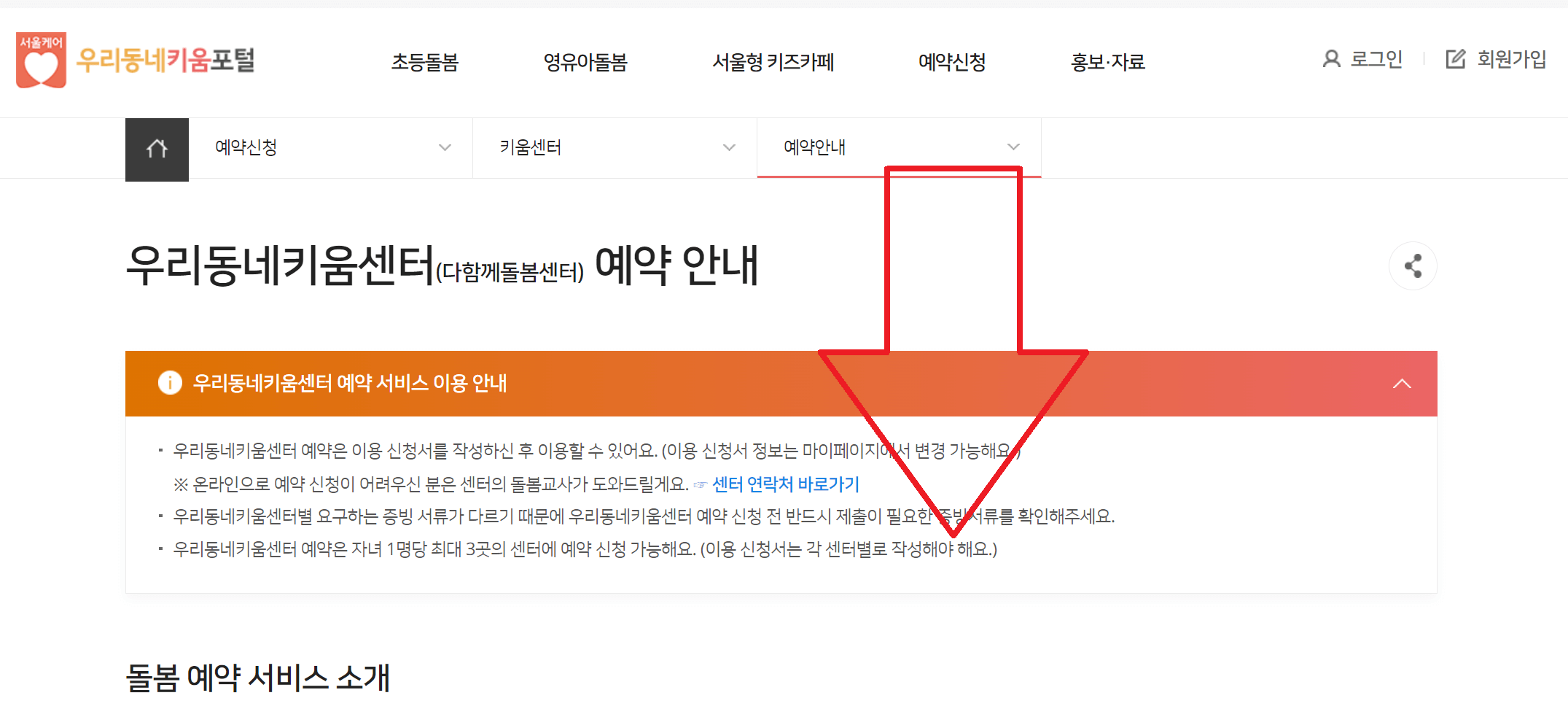The width and height of the screenshot is (1568, 717).
Task: Click the info icon on the orange notice banner
Action: [170, 383]
